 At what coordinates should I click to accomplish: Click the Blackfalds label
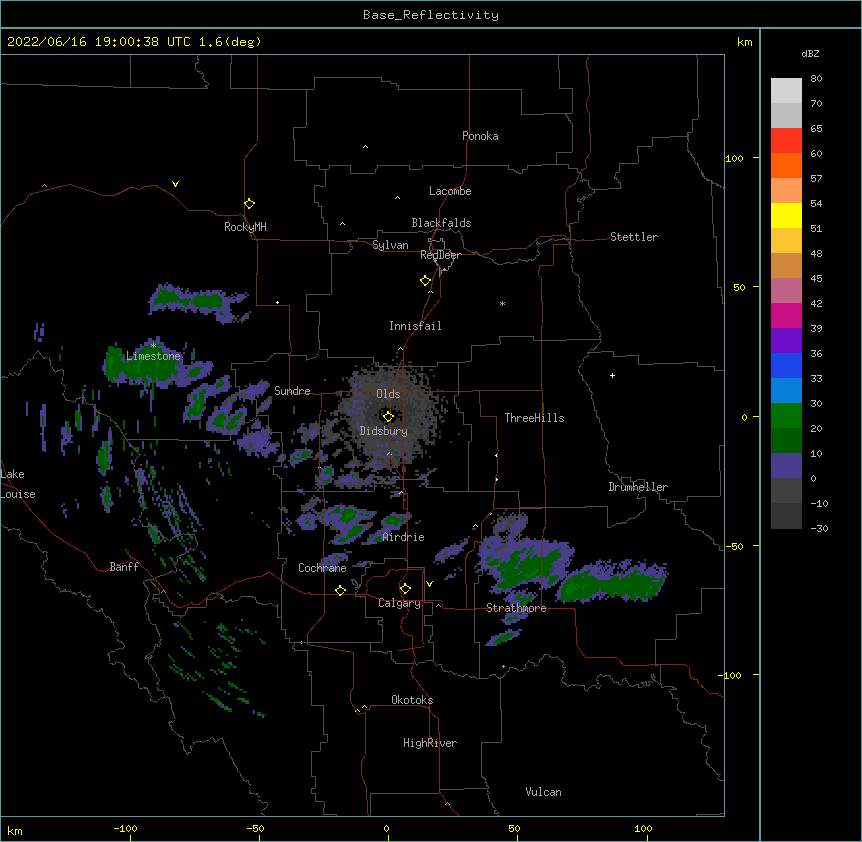tap(441, 223)
